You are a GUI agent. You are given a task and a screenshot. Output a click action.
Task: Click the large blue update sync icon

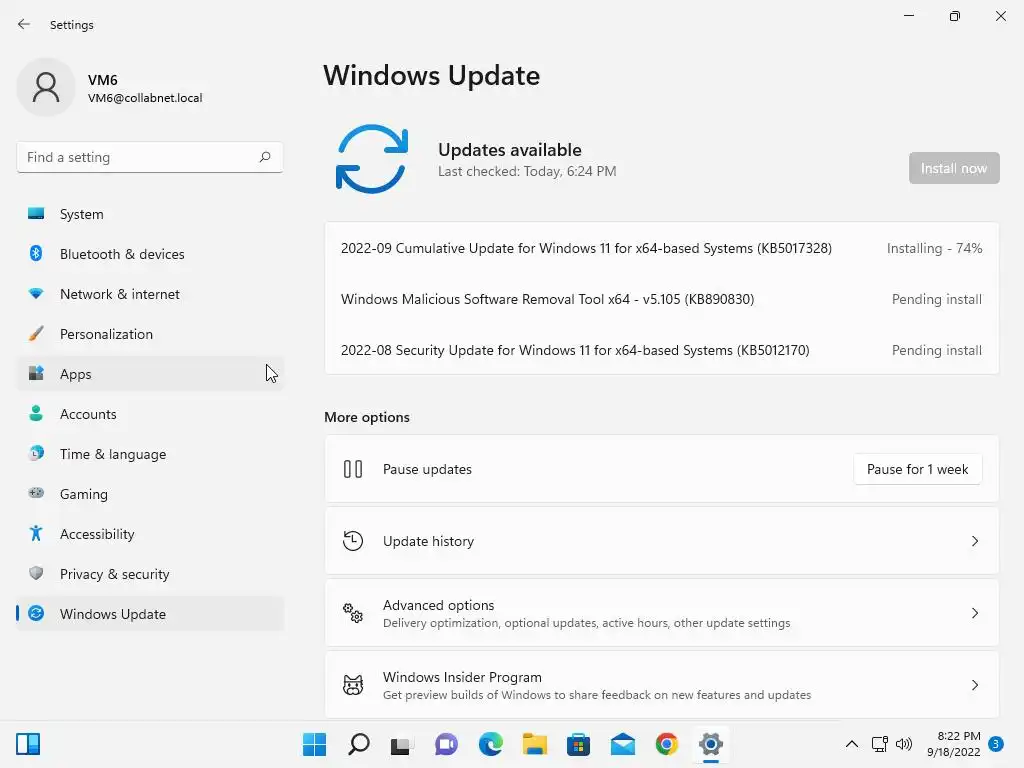coord(372,159)
